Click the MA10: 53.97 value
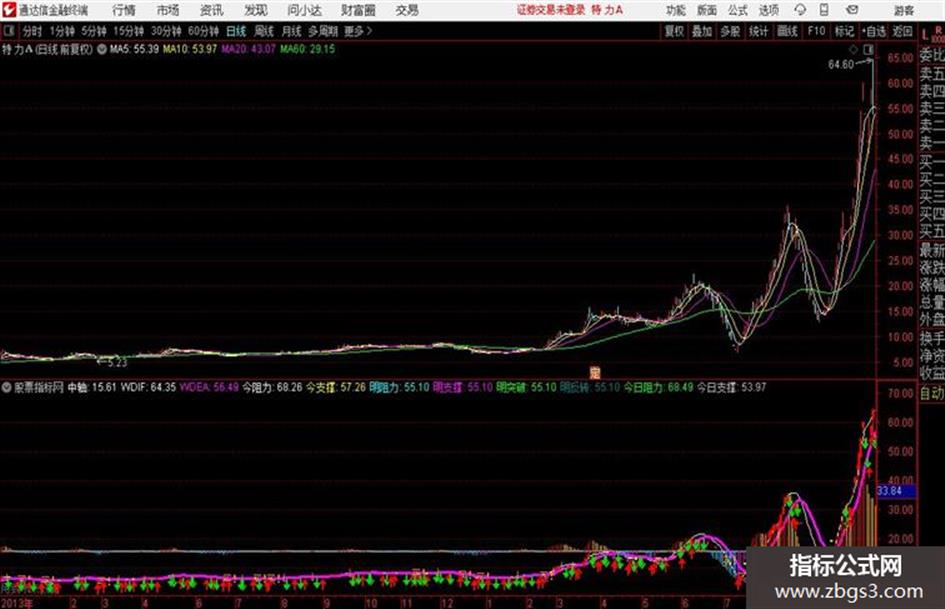Screen dimensions: 945x609 (190, 49)
